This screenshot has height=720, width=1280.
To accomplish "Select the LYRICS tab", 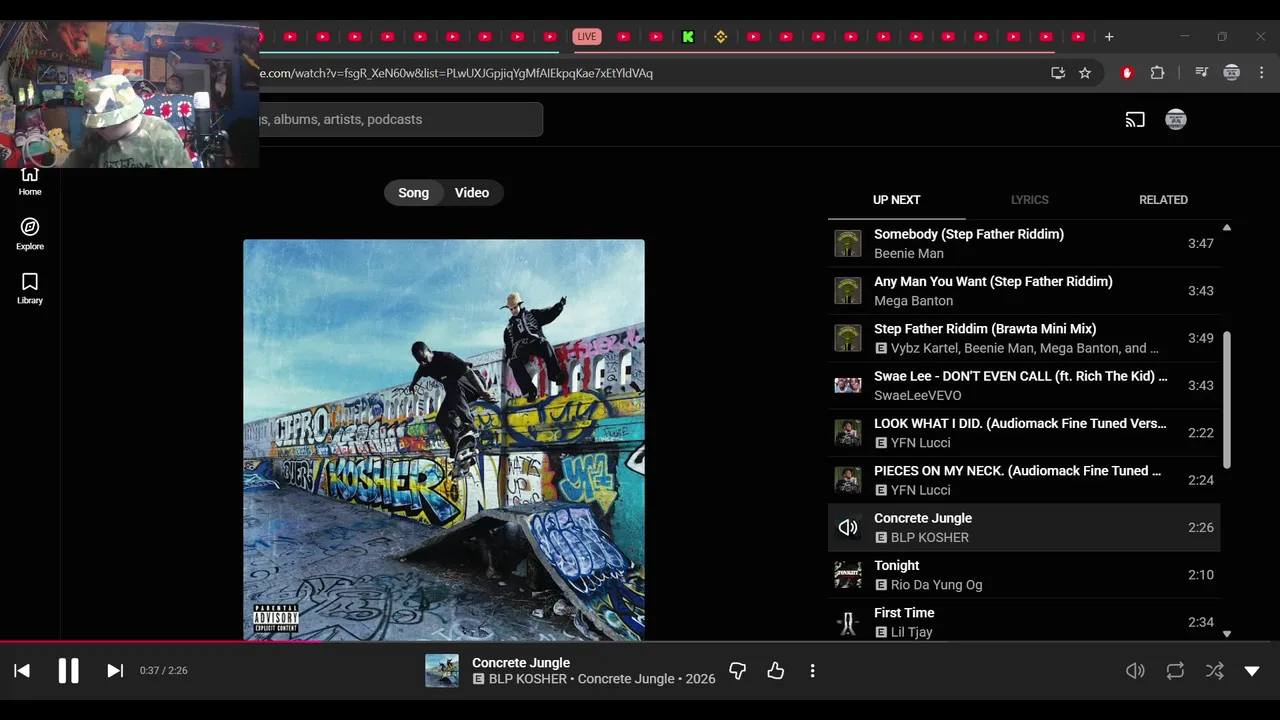I will tap(1029, 200).
